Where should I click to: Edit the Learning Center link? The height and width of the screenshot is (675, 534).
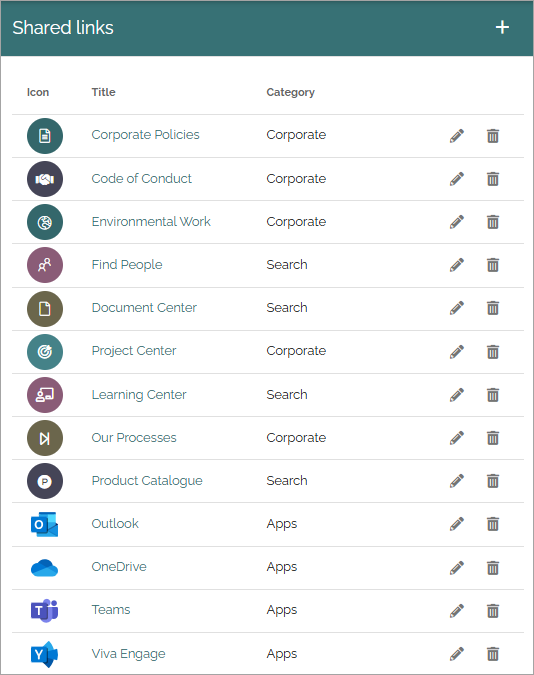[457, 395]
